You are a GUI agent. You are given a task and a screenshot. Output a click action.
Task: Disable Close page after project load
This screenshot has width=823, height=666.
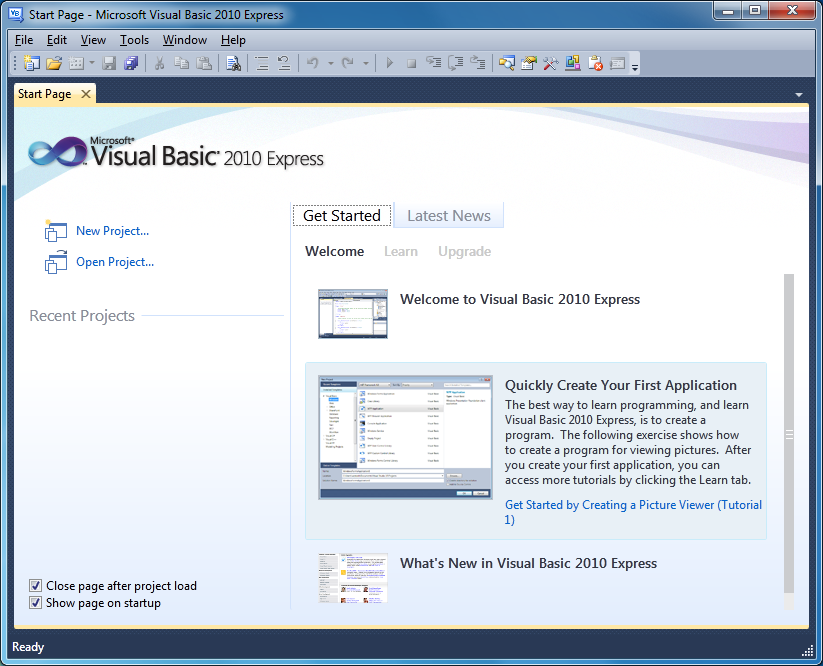(x=35, y=585)
